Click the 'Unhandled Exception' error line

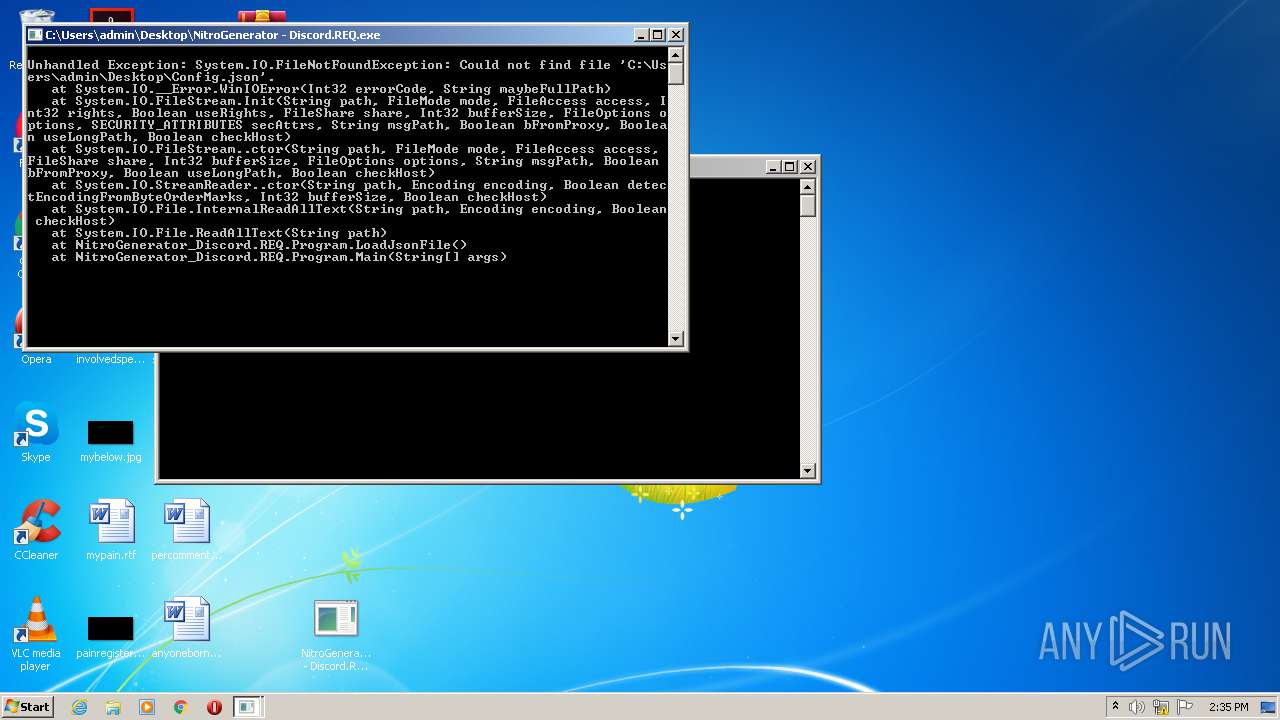click(347, 65)
